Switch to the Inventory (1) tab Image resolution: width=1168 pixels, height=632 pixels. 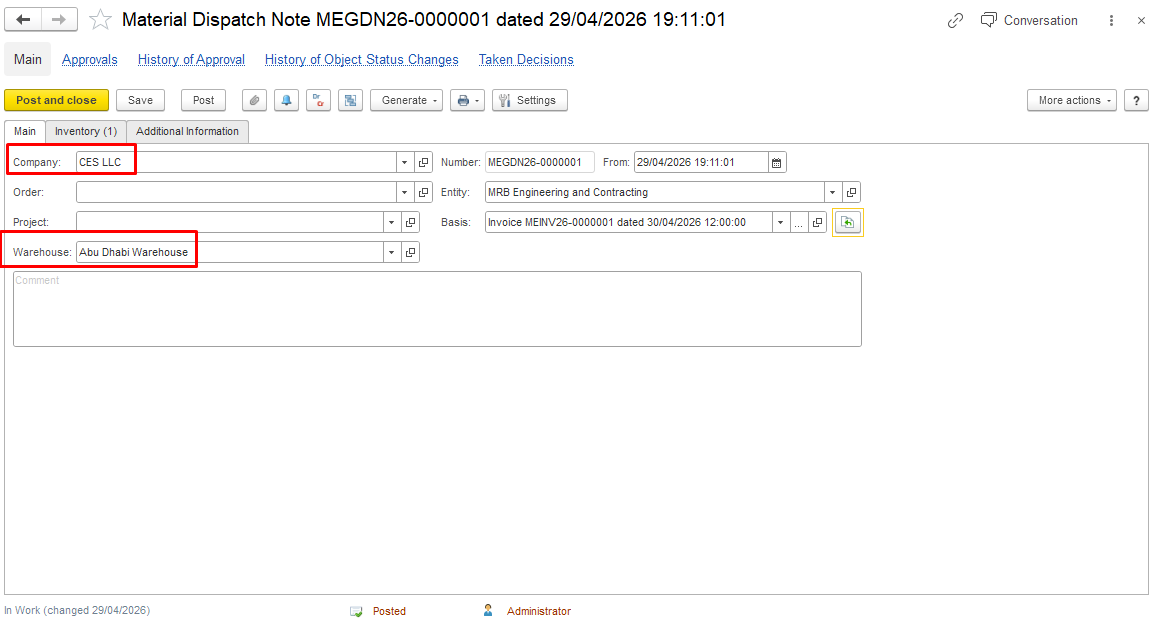click(x=86, y=131)
